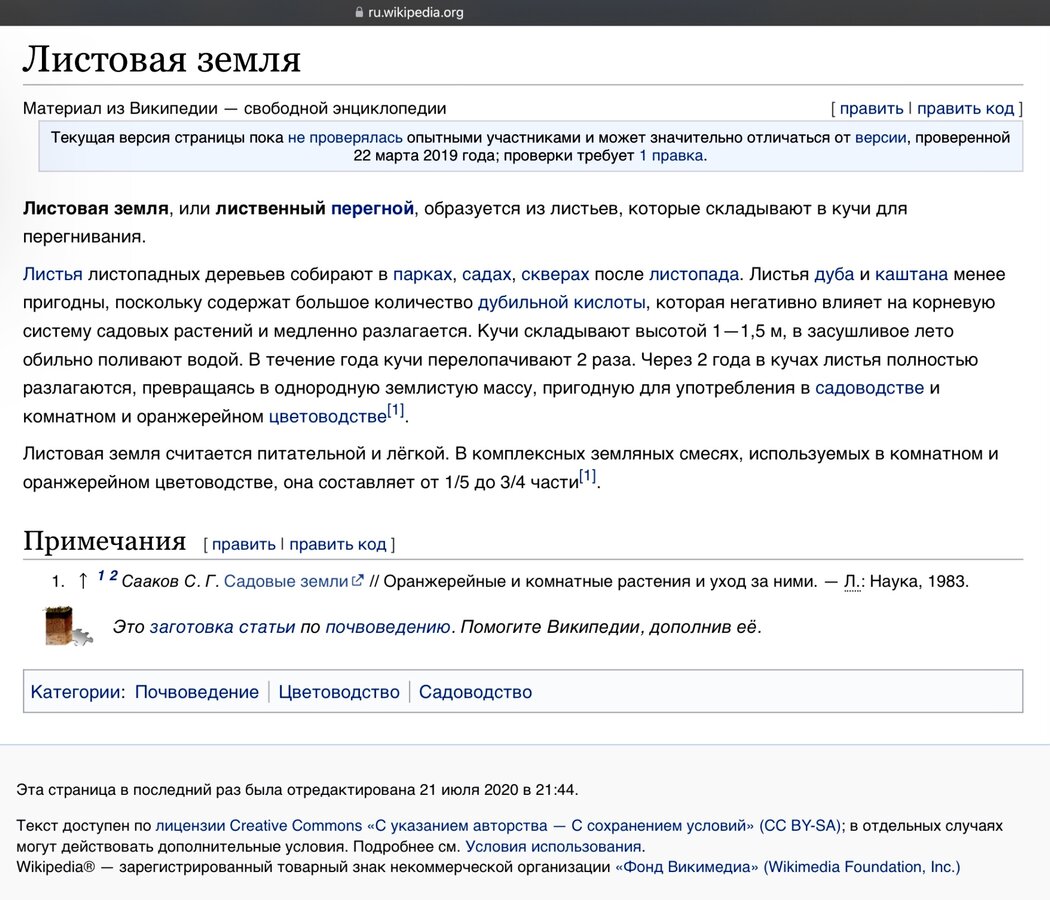This screenshot has height=900, width=1050.
Task: Edit the Примечания section via 'править'
Action: click(244, 544)
